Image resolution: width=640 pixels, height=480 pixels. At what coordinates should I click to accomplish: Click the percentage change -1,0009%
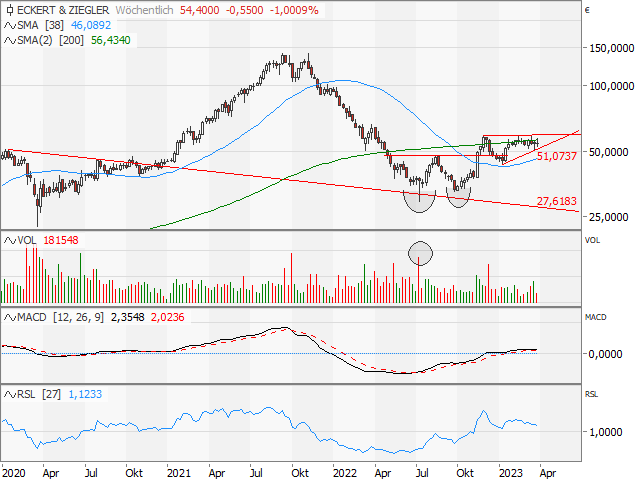(294, 10)
